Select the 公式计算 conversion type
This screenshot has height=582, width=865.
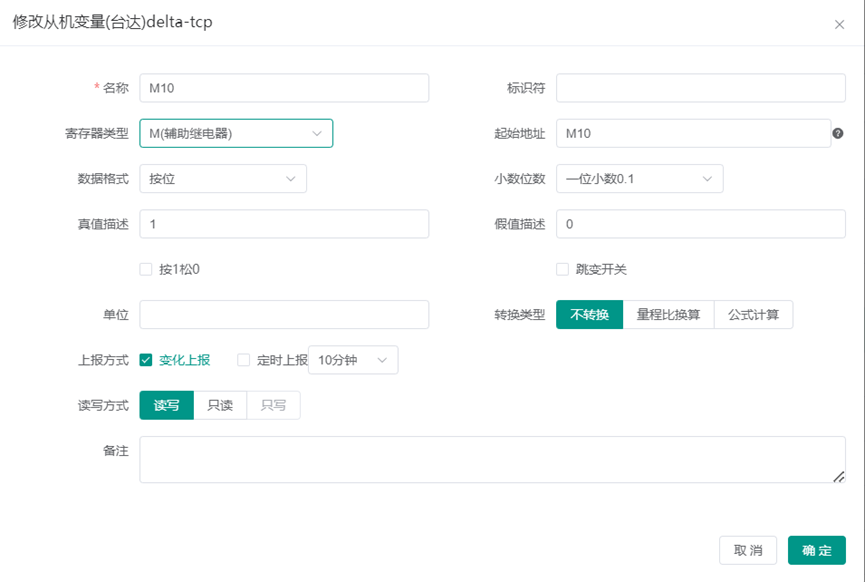click(753, 314)
